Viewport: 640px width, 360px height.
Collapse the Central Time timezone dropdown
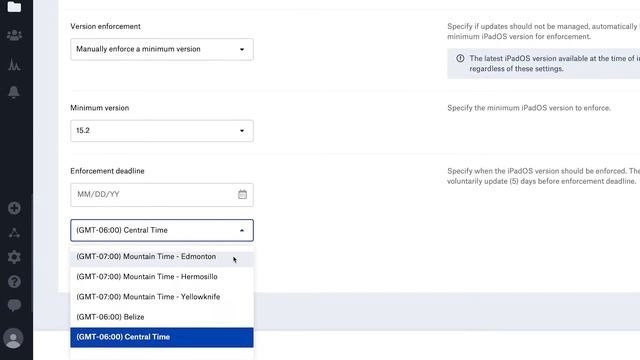[162, 230]
